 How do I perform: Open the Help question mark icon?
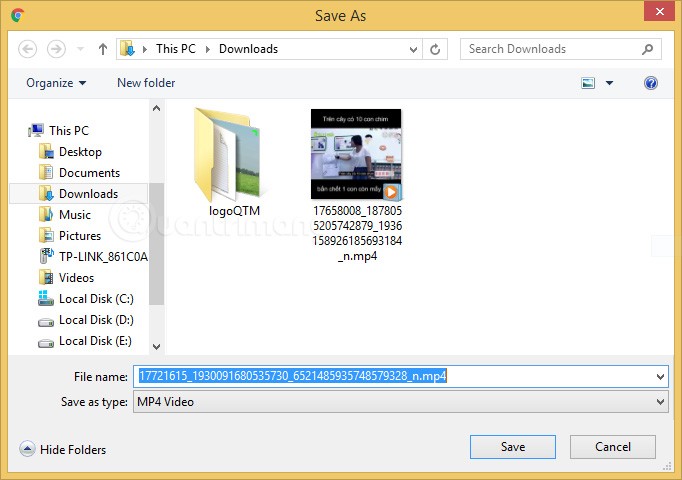(651, 83)
